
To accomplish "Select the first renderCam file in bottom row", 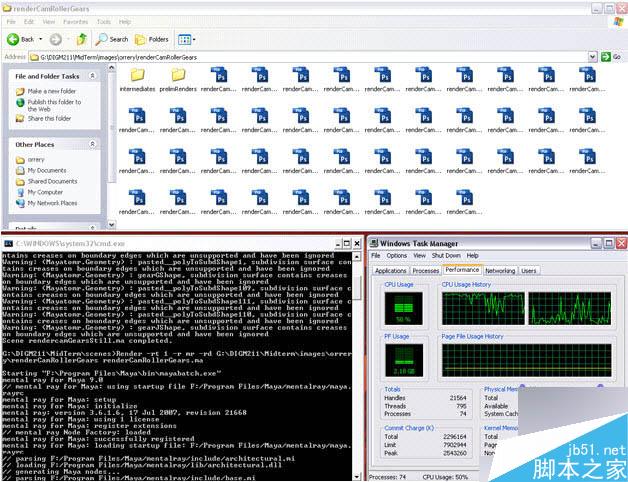I will [137, 197].
